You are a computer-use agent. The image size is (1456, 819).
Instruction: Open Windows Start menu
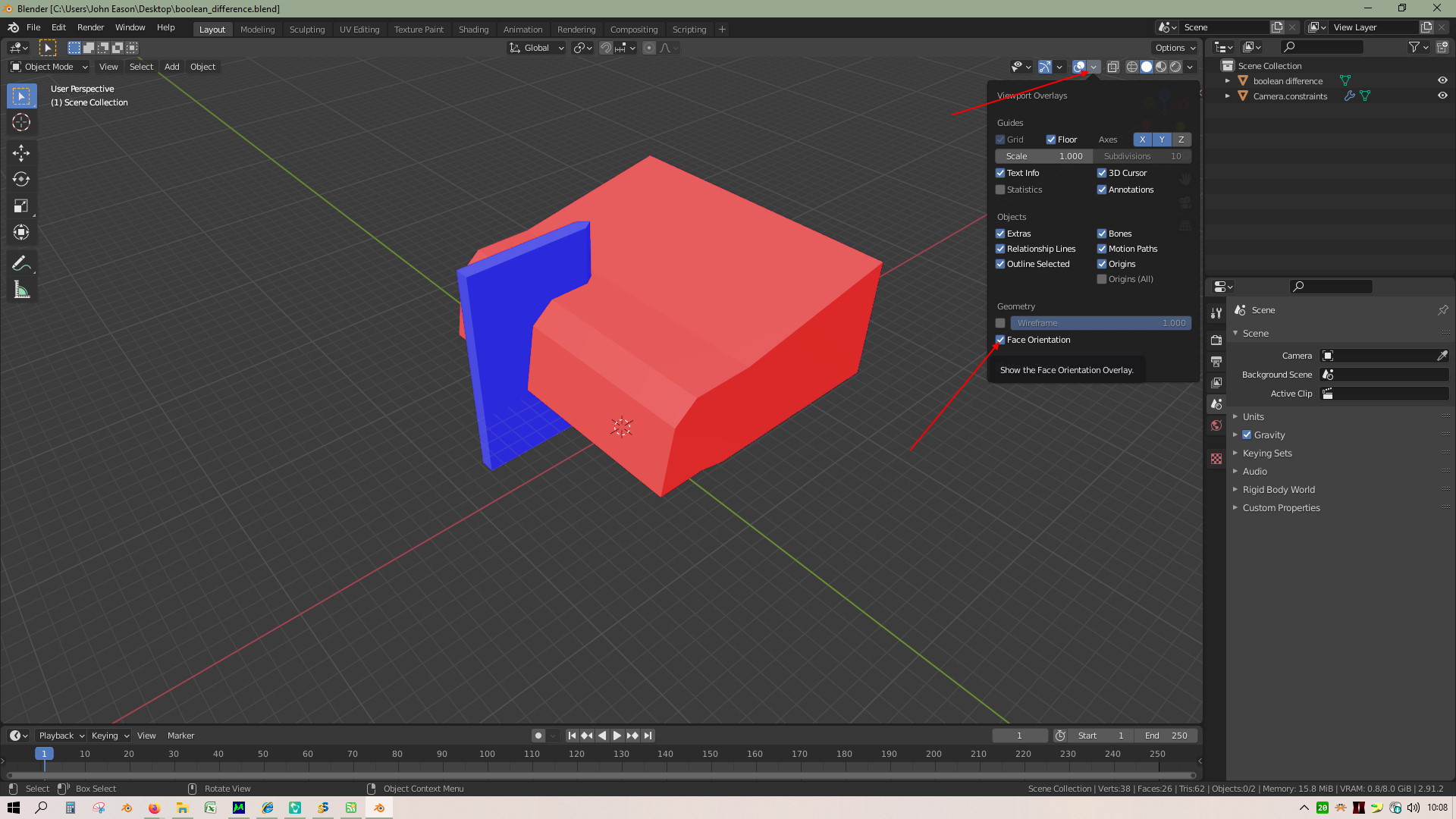[14, 808]
